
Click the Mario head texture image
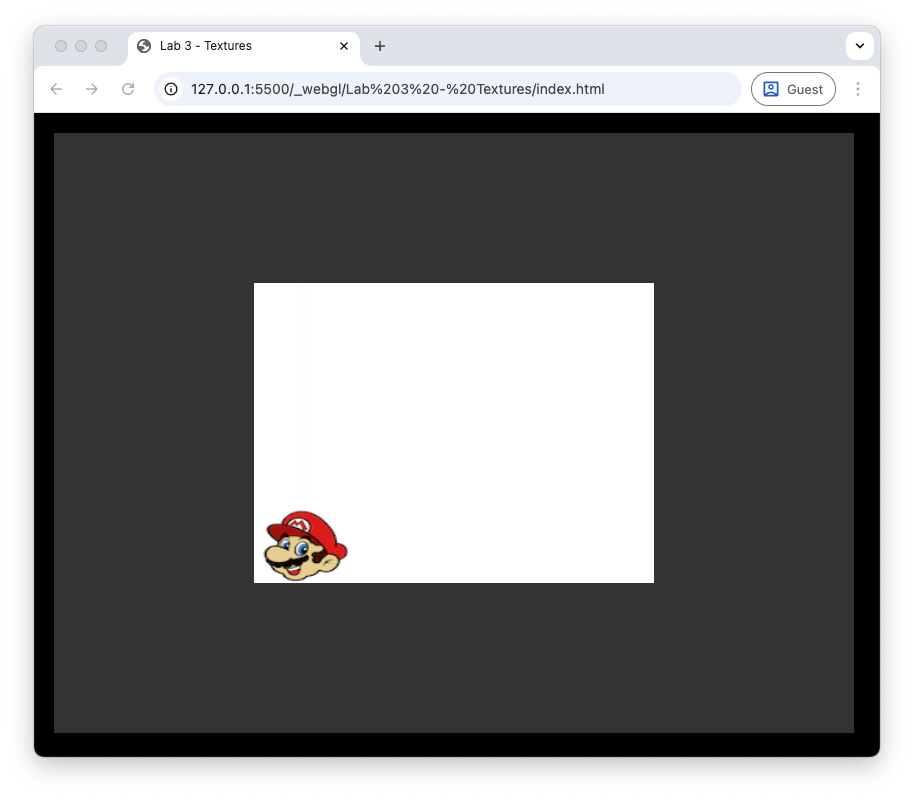pos(305,546)
